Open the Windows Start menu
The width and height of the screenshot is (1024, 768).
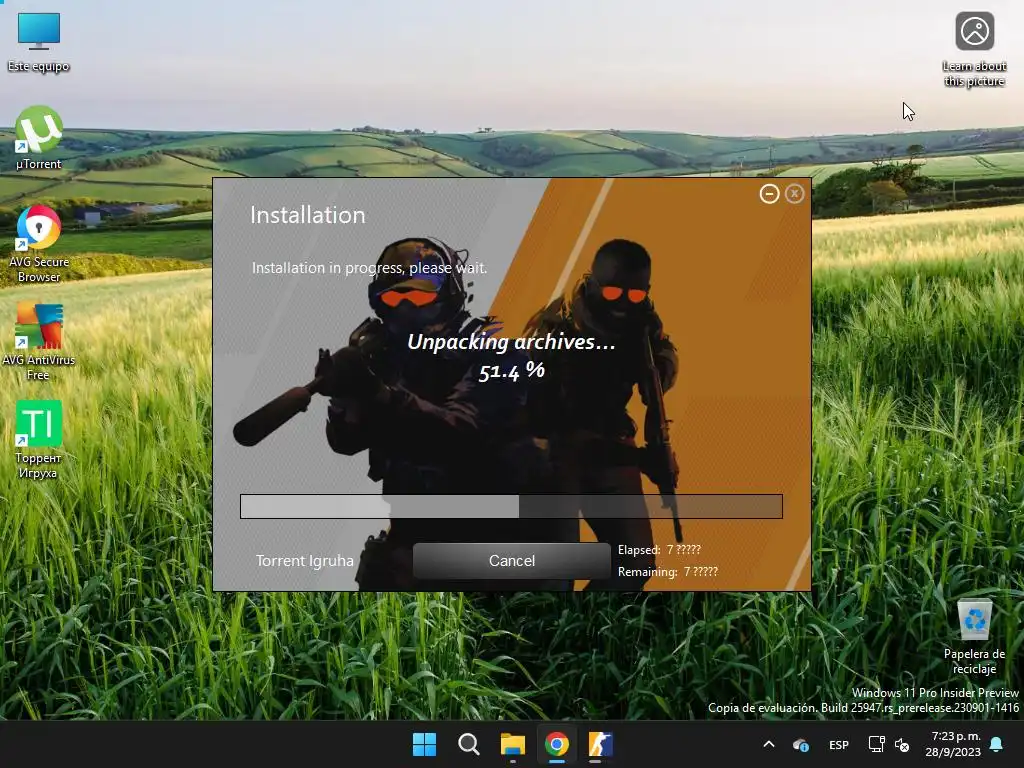coord(424,744)
